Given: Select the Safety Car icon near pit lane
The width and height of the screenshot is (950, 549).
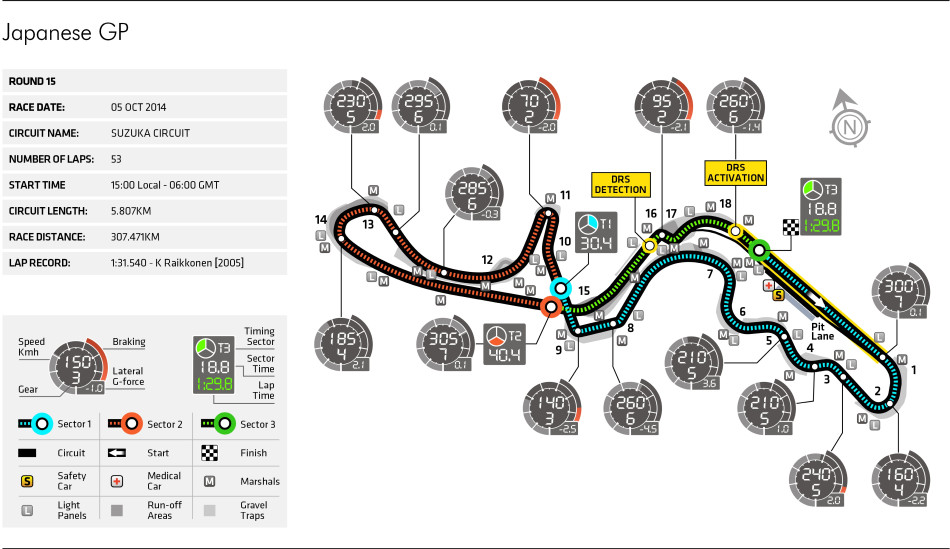Looking at the screenshot, I should (x=779, y=295).
